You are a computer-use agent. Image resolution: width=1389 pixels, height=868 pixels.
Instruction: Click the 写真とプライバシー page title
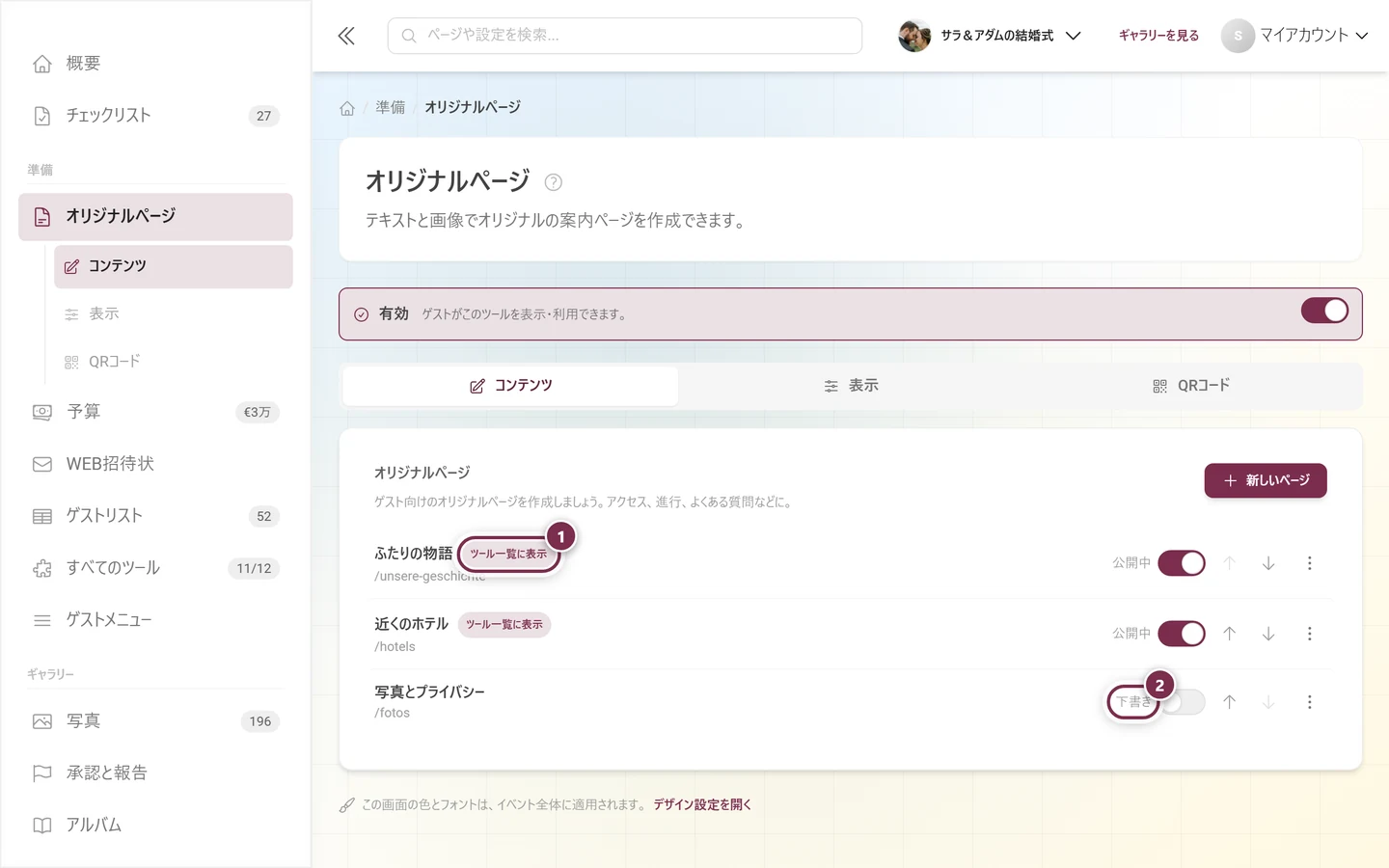429,692
